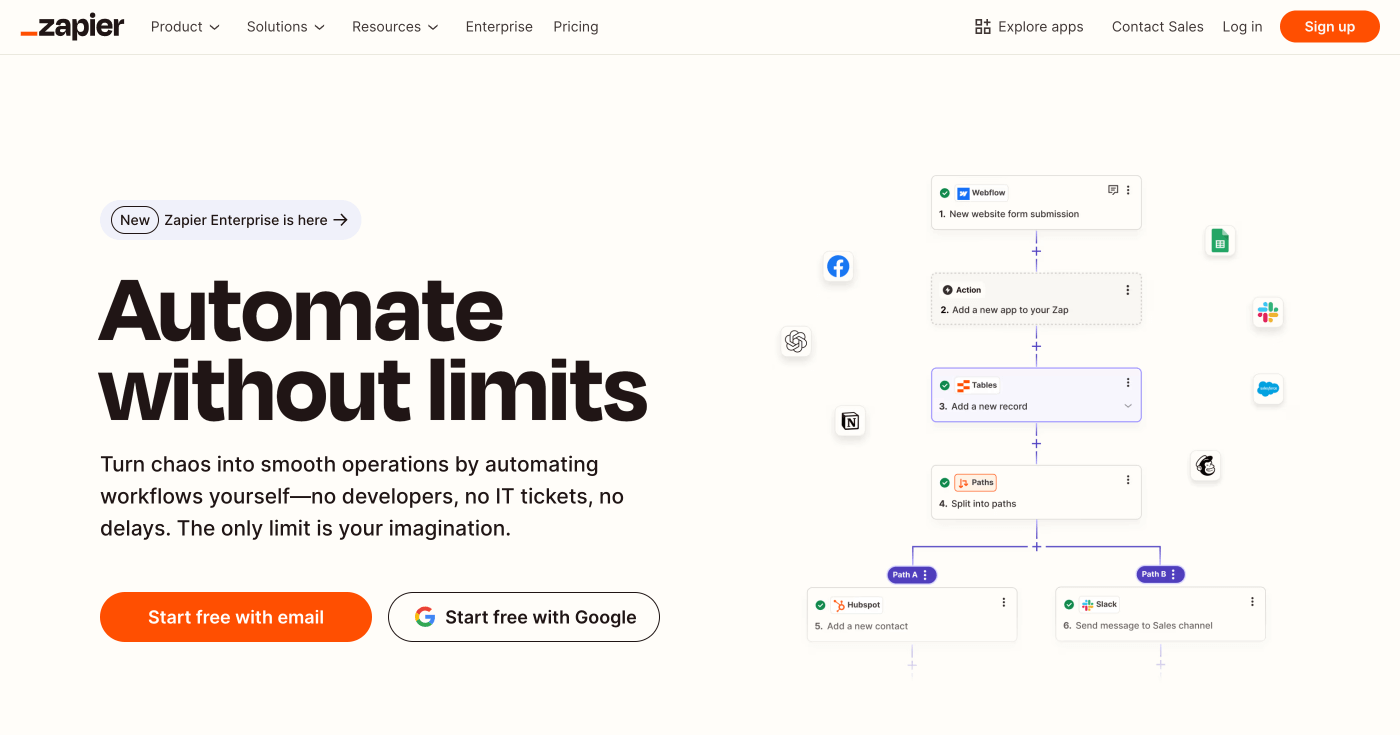Open the Resources menu
The image size is (1400, 735).
click(x=395, y=27)
